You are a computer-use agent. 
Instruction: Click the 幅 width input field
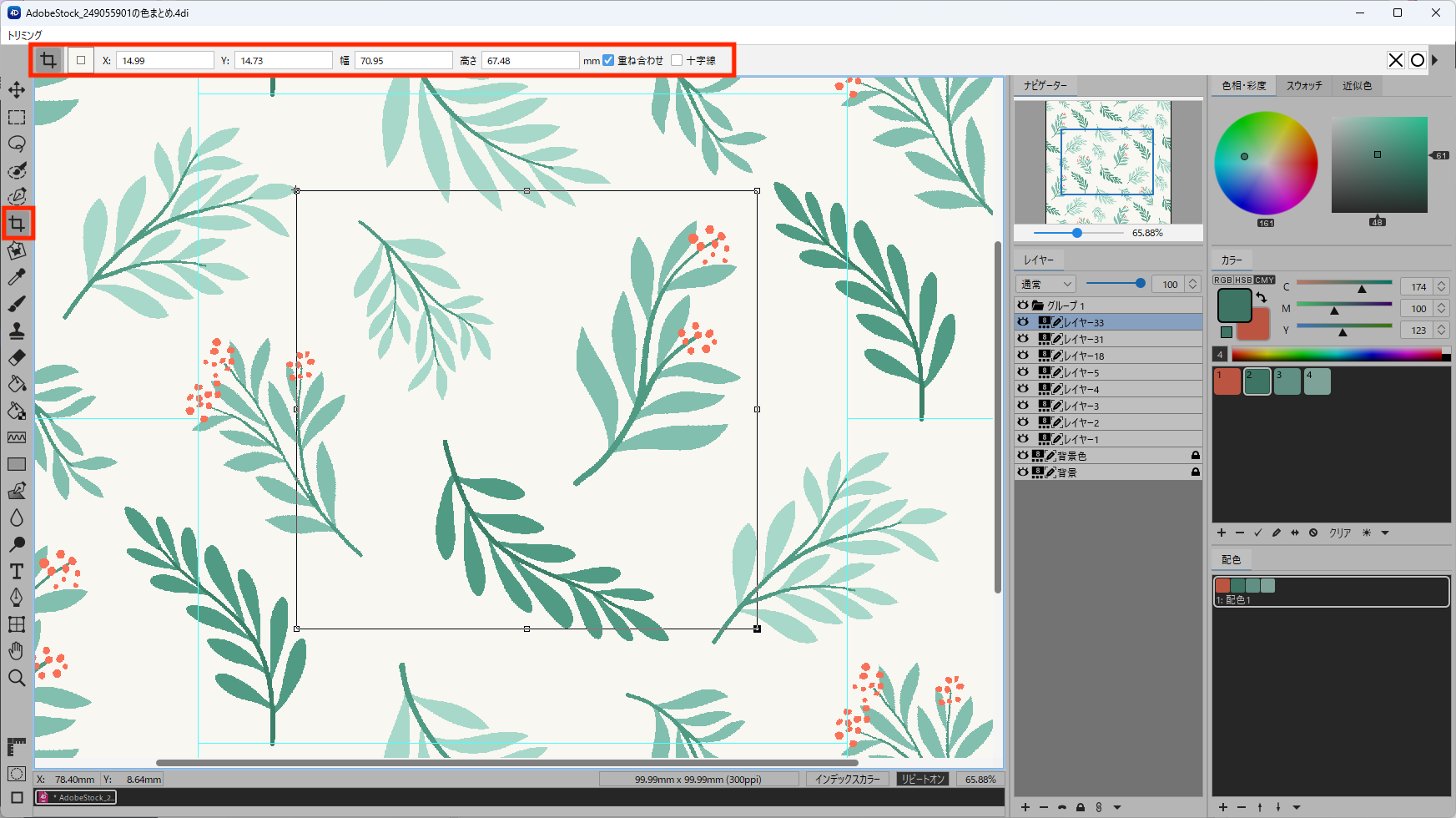point(404,61)
